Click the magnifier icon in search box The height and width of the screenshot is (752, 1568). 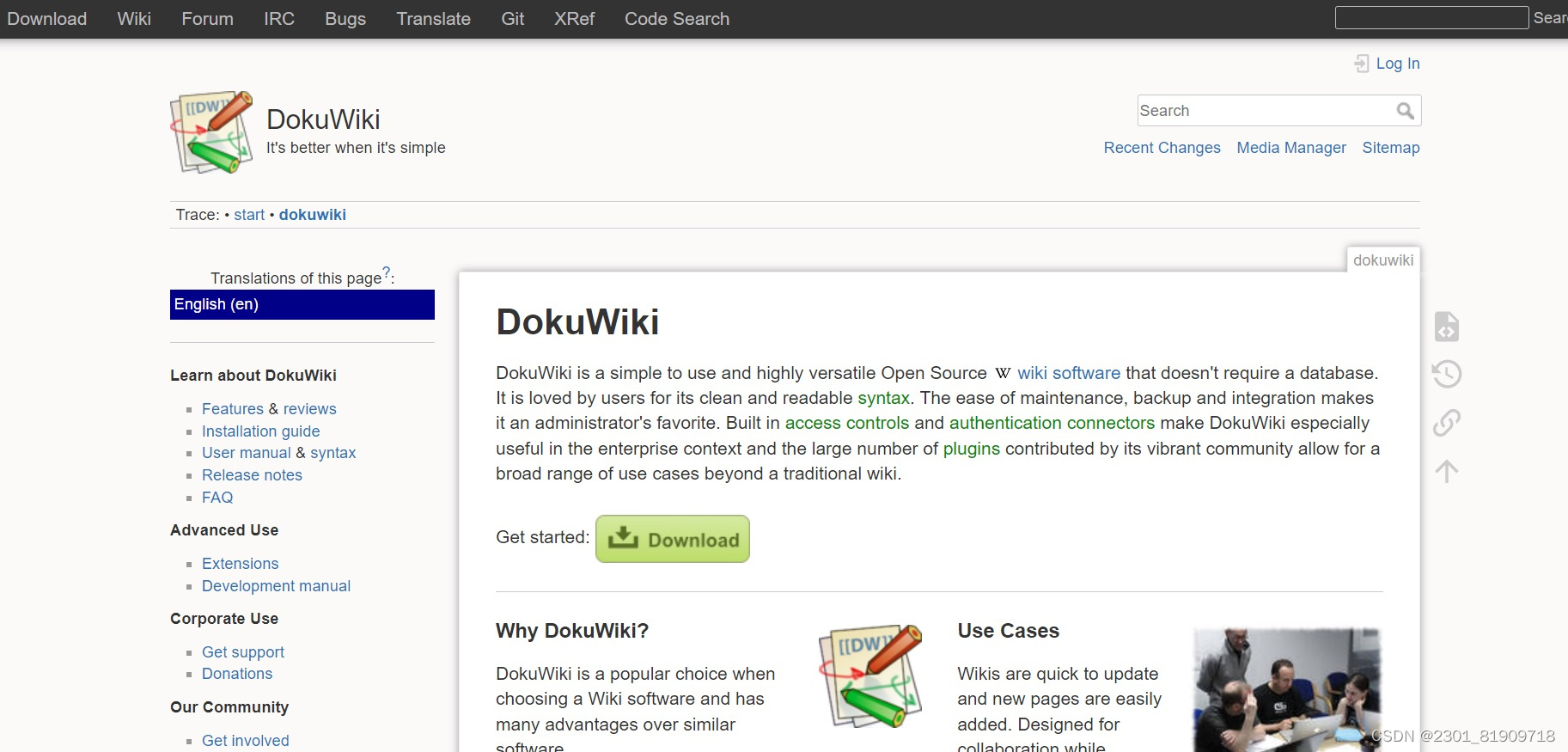coord(1405,111)
